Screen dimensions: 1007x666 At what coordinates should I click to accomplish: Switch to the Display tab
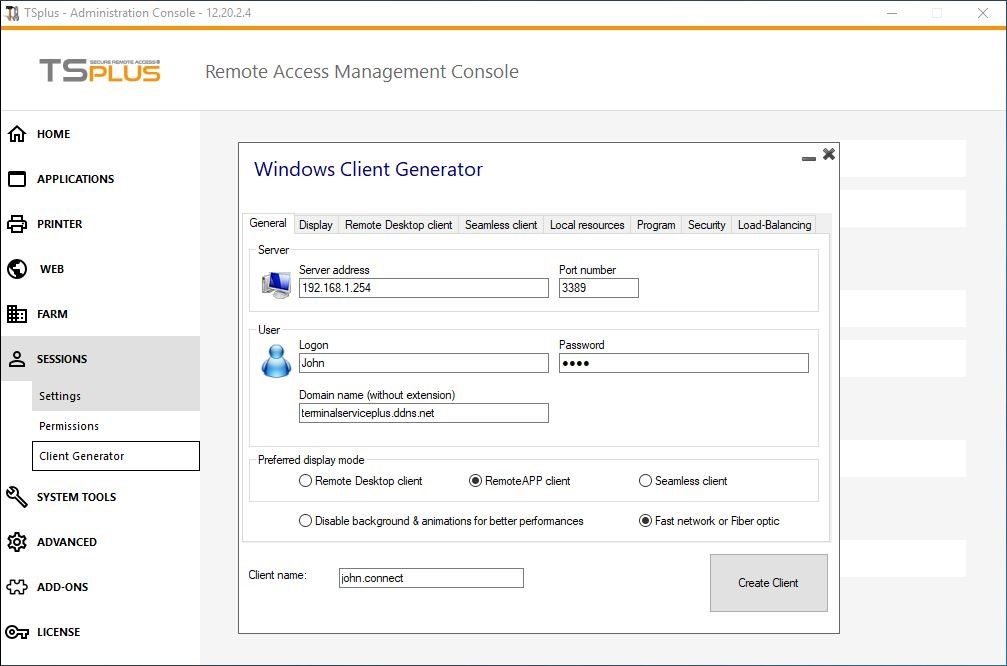pos(315,225)
